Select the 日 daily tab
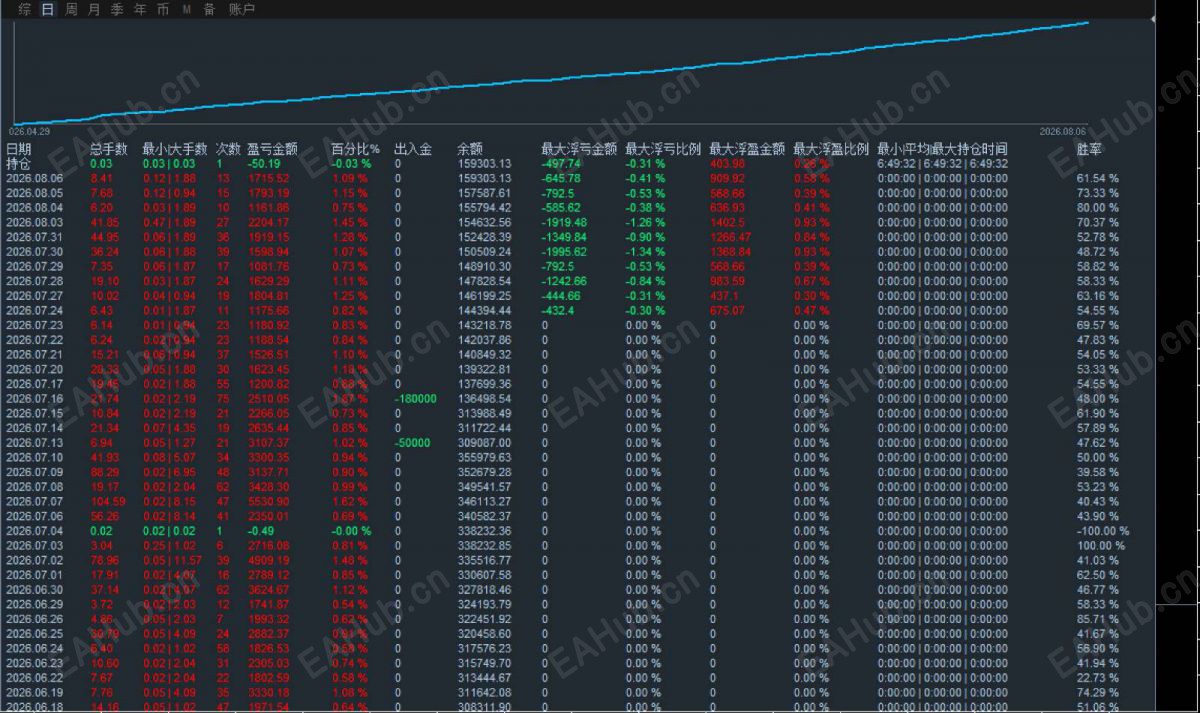Image resolution: width=1200 pixels, height=713 pixels. point(48,9)
